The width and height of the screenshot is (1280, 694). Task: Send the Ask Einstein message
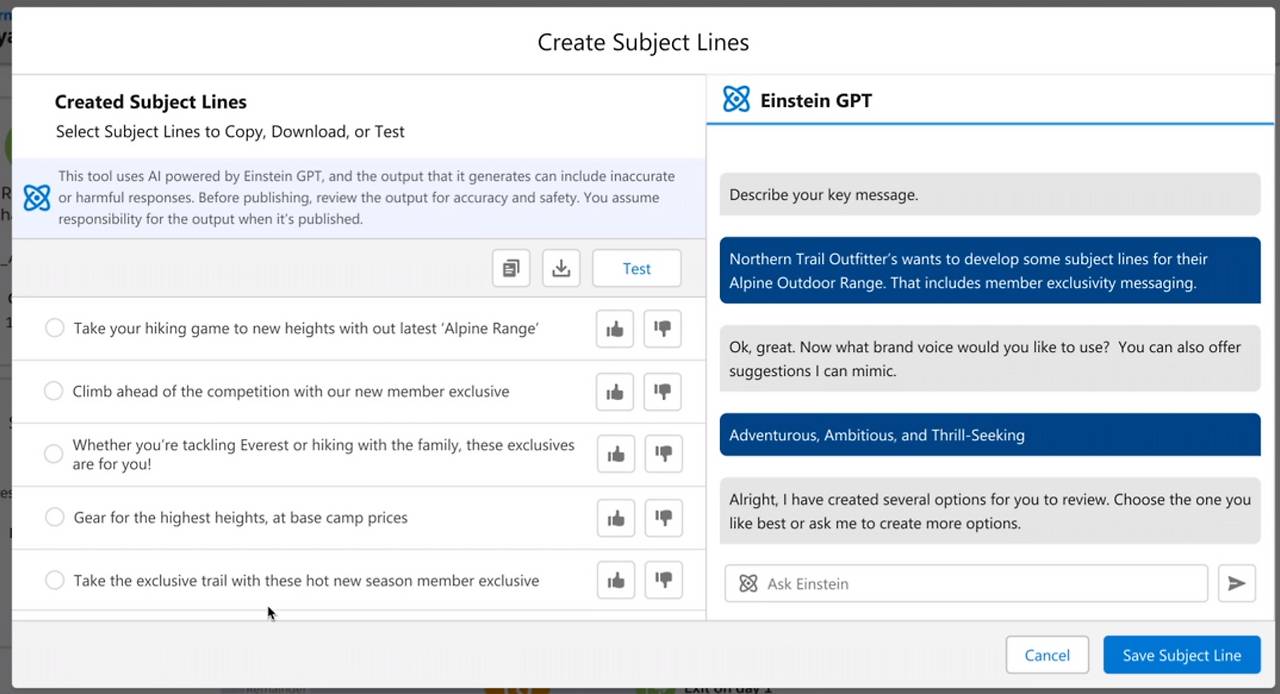pyautogui.click(x=1236, y=584)
